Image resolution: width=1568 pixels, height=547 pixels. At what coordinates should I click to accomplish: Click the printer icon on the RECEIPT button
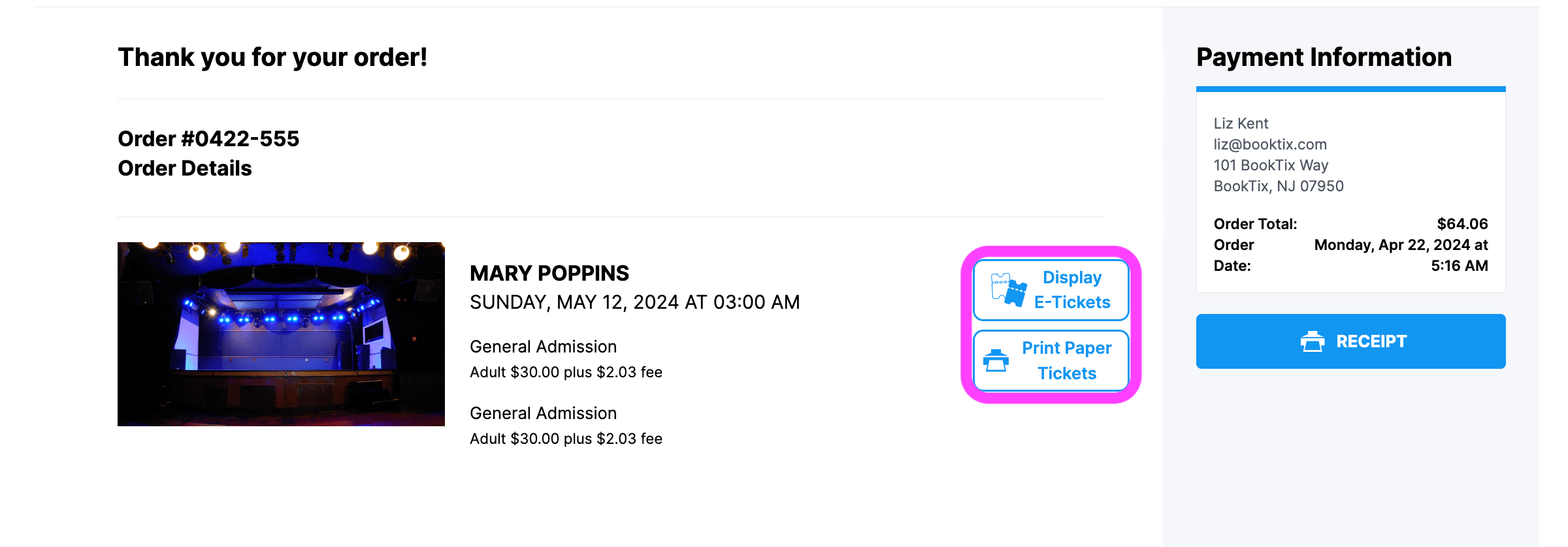[1312, 341]
